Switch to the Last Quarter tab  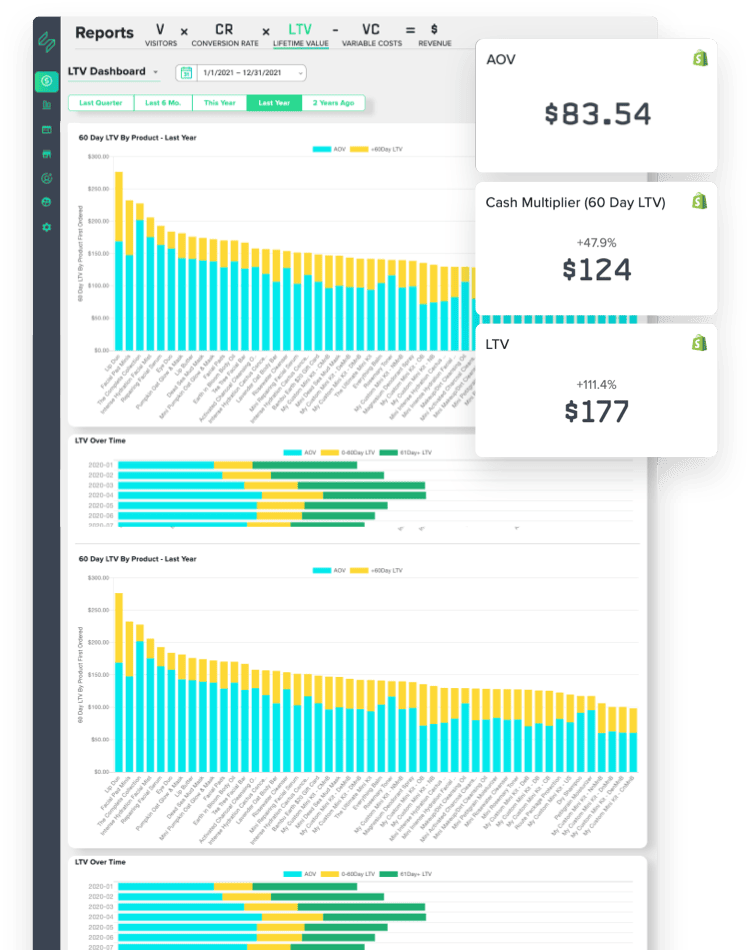click(x=101, y=102)
